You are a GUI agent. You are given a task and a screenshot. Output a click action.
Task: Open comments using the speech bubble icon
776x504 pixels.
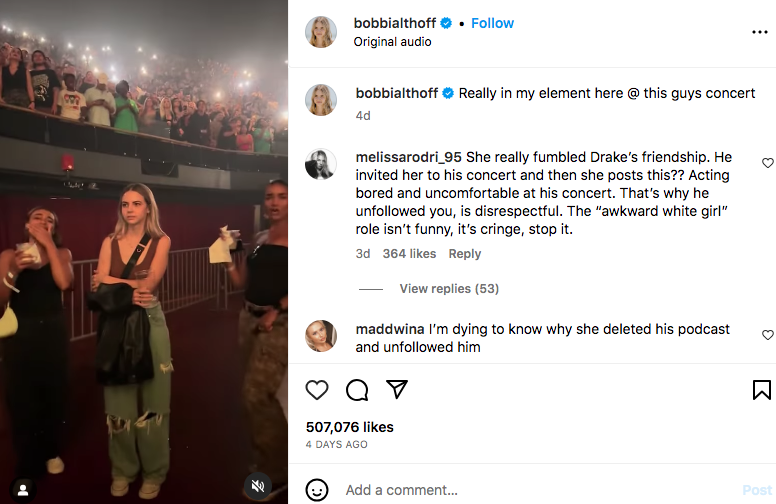point(357,390)
